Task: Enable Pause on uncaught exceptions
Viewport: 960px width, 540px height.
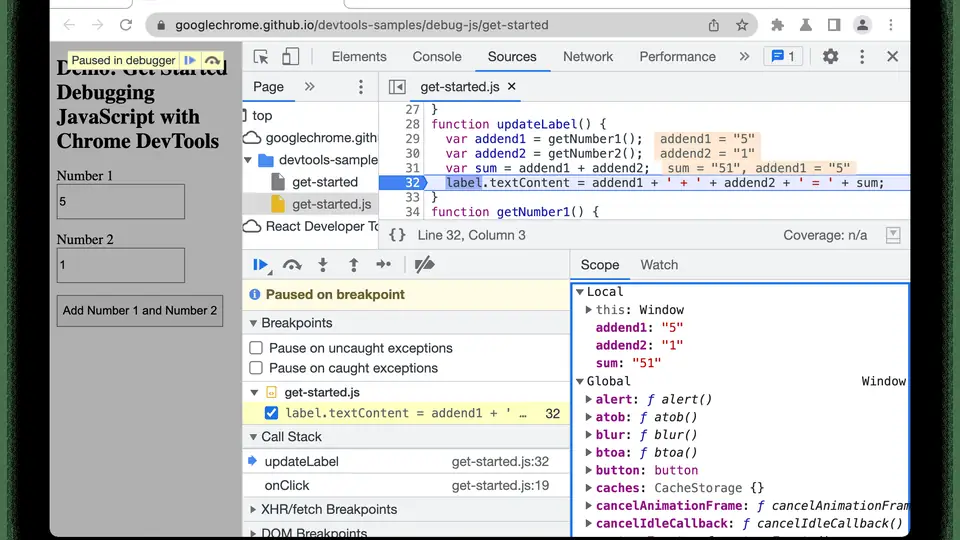Action: click(x=256, y=348)
